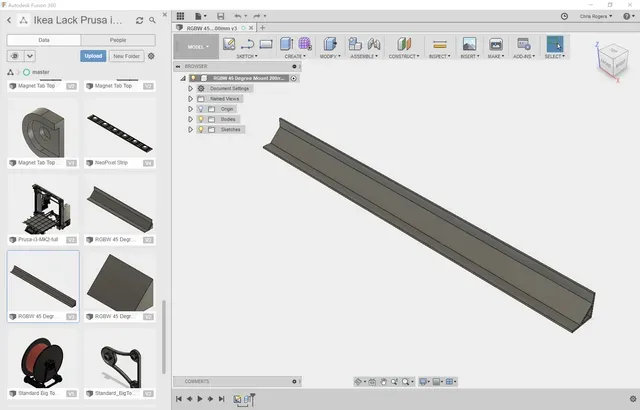Viewport: 640px width, 410px height.
Task: Toggle Bodies folder visibility lightbulb
Action: click(200, 119)
